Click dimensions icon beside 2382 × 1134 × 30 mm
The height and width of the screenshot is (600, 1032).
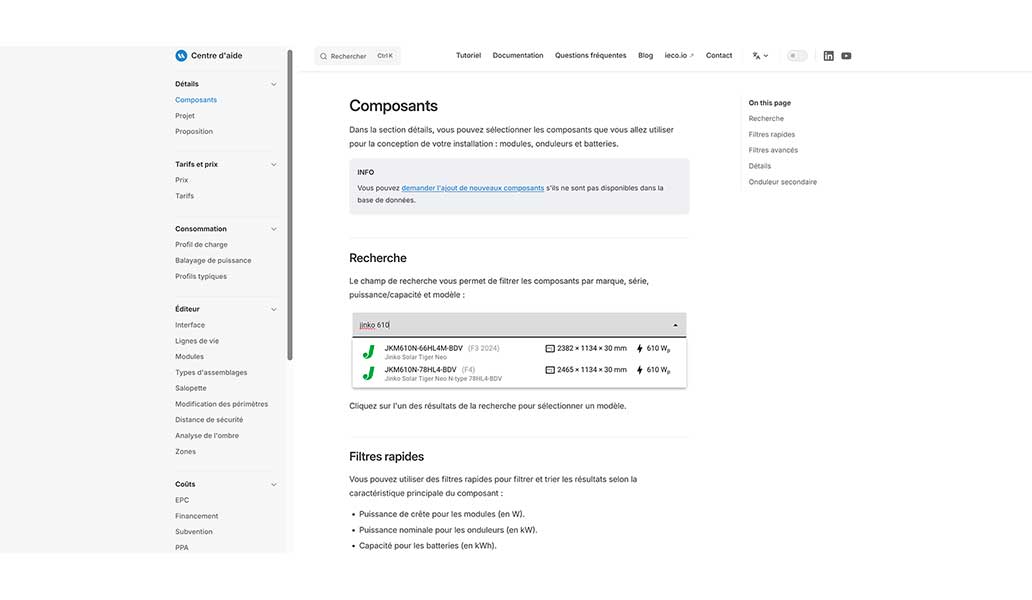click(549, 349)
